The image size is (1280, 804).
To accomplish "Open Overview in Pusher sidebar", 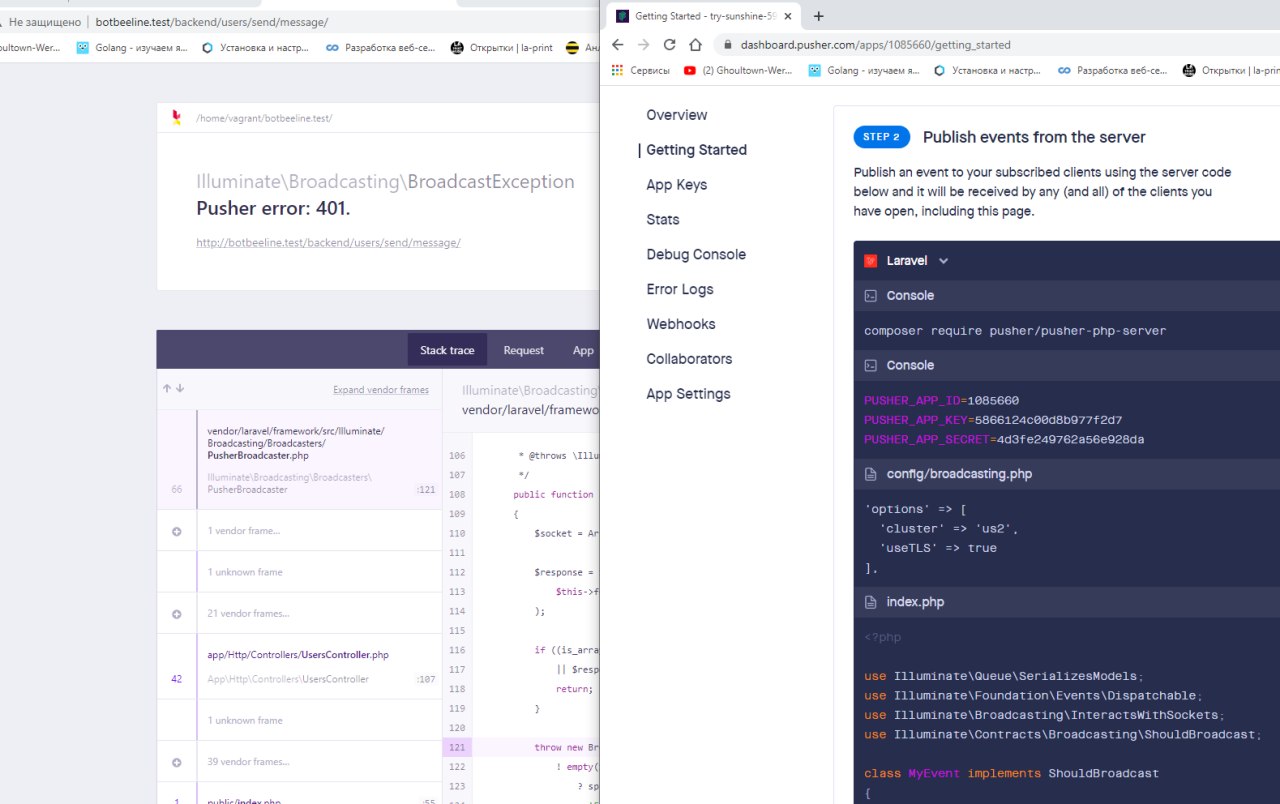I will pyautogui.click(x=677, y=115).
